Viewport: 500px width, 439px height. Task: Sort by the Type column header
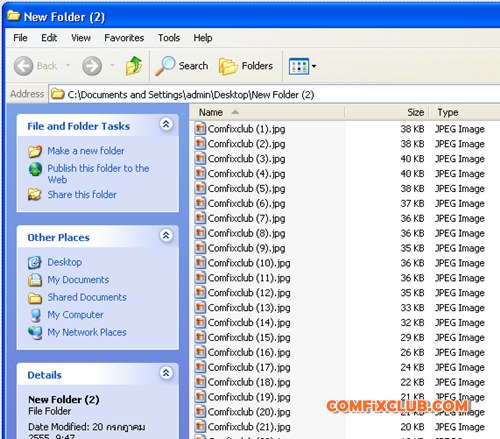tap(465, 112)
